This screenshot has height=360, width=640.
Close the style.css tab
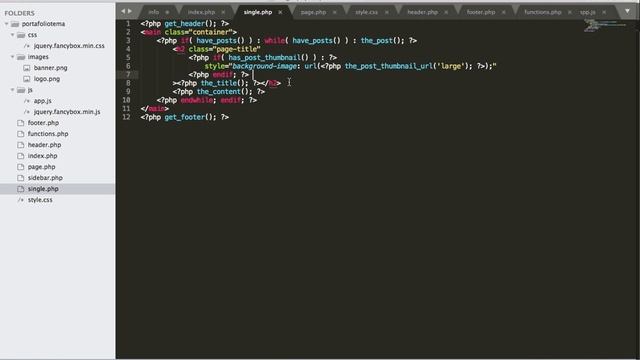(x=387, y=12)
